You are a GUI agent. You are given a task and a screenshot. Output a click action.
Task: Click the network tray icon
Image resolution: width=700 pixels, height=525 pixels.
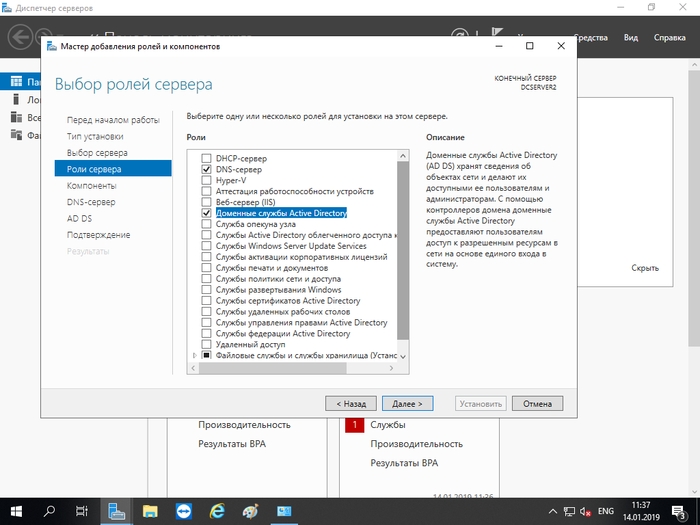coord(569,511)
